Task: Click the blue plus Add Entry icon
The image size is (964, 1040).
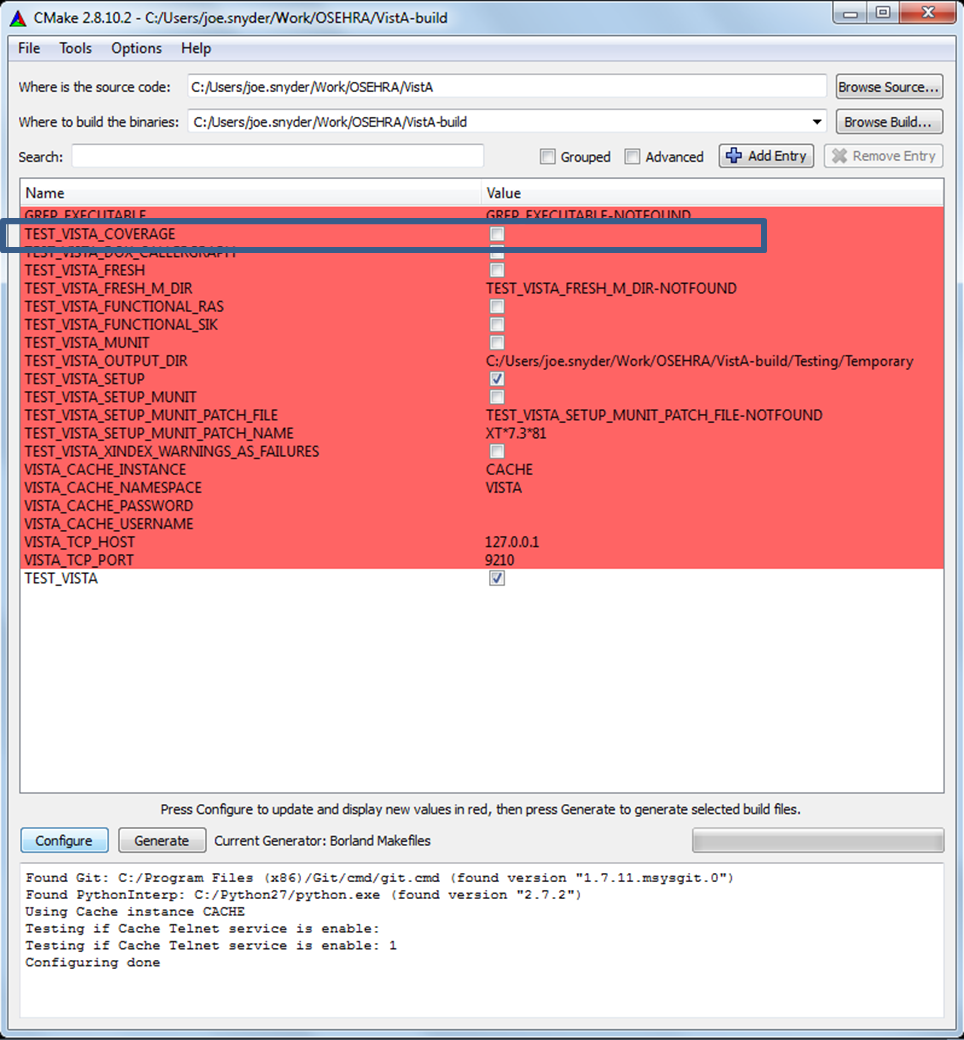Action: [734, 156]
